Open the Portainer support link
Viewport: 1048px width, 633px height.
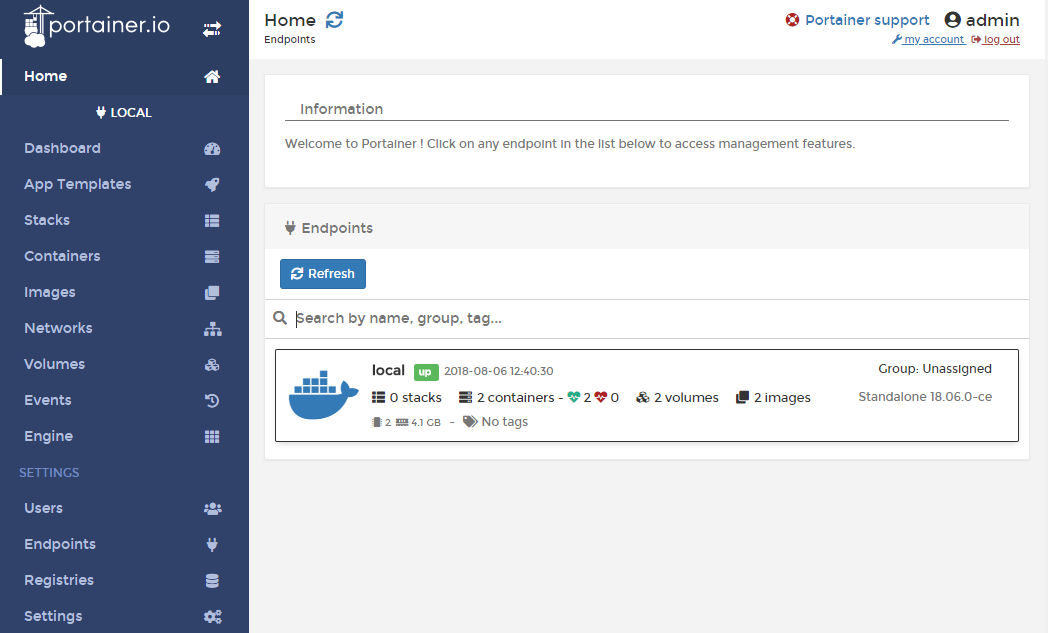(x=866, y=20)
